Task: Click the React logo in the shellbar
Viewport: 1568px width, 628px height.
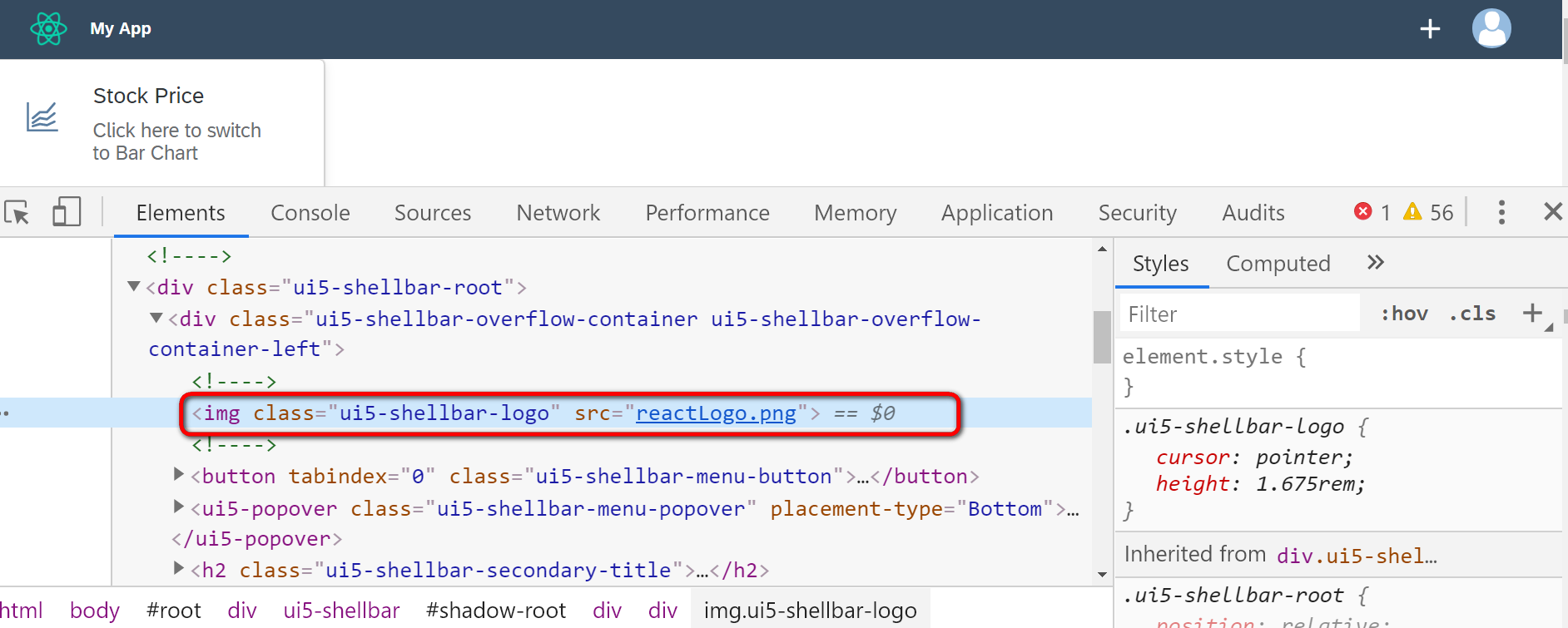Action: coord(48,29)
